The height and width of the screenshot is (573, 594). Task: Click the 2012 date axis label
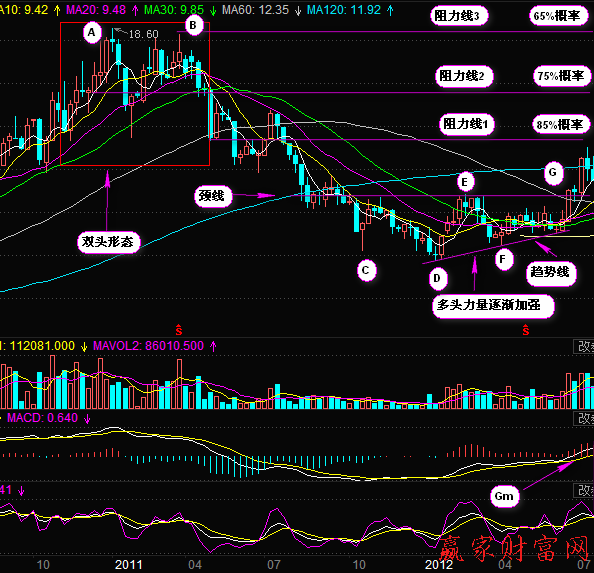pos(439,564)
